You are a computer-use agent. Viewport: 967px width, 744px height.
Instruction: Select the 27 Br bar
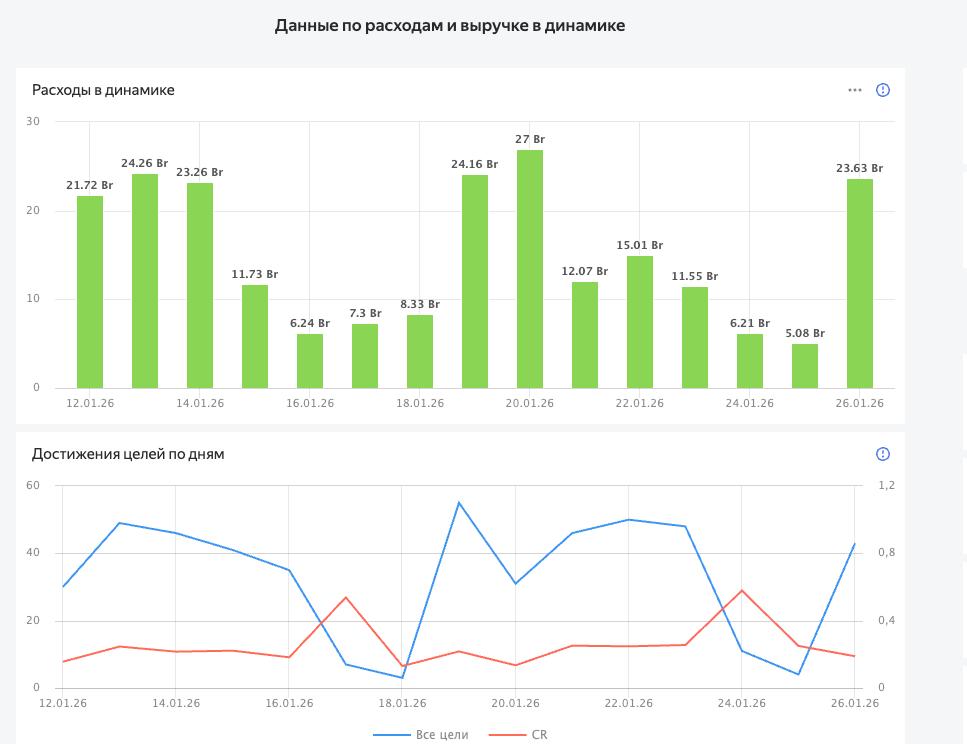[x=530, y=269]
